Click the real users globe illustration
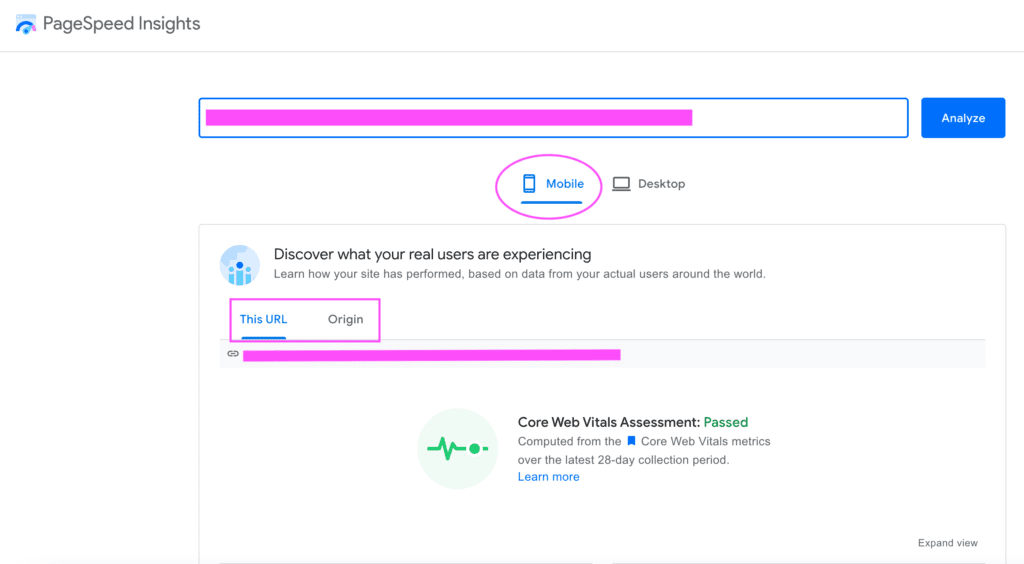This screenshot has height=564, width=1024. [240, 265]
